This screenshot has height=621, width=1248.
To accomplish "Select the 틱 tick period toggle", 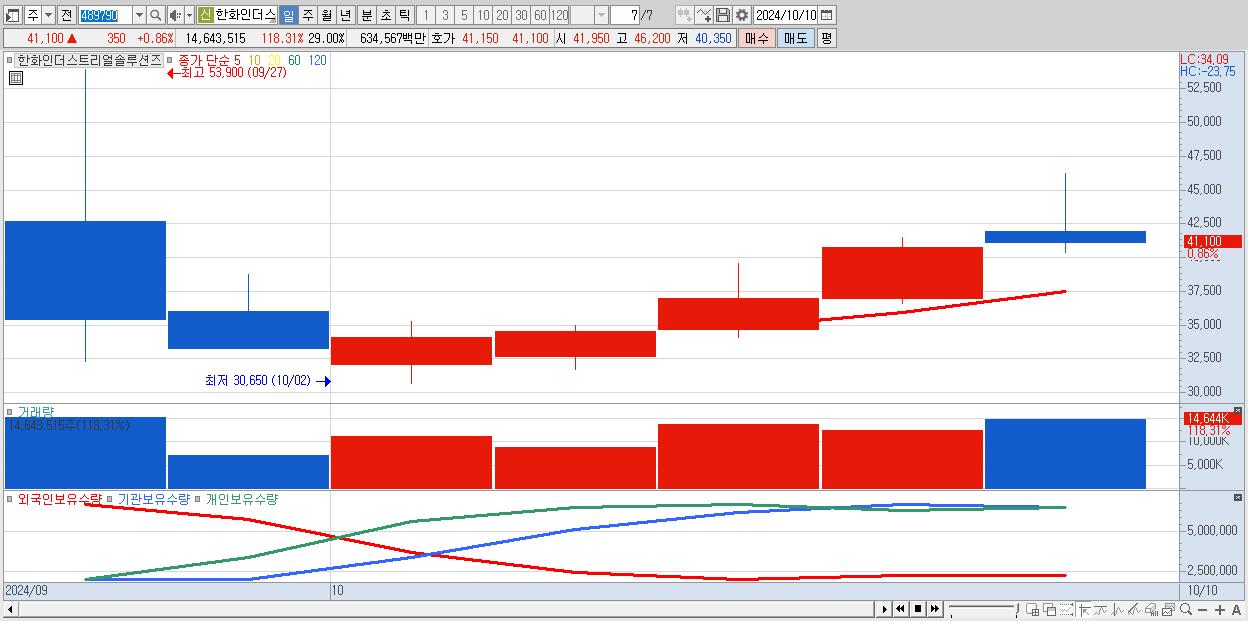I will (404, 15).
